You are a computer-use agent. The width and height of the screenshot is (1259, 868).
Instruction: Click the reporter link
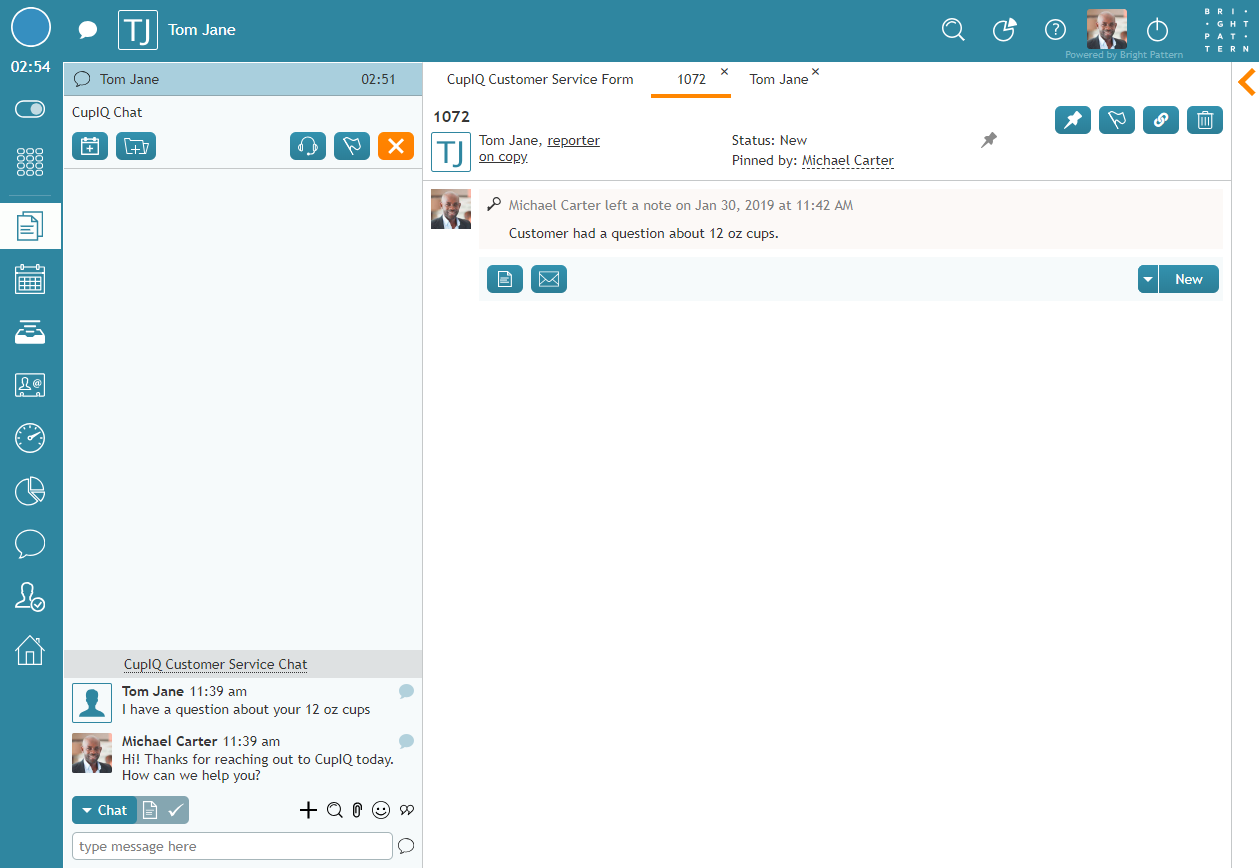point(574,141)
